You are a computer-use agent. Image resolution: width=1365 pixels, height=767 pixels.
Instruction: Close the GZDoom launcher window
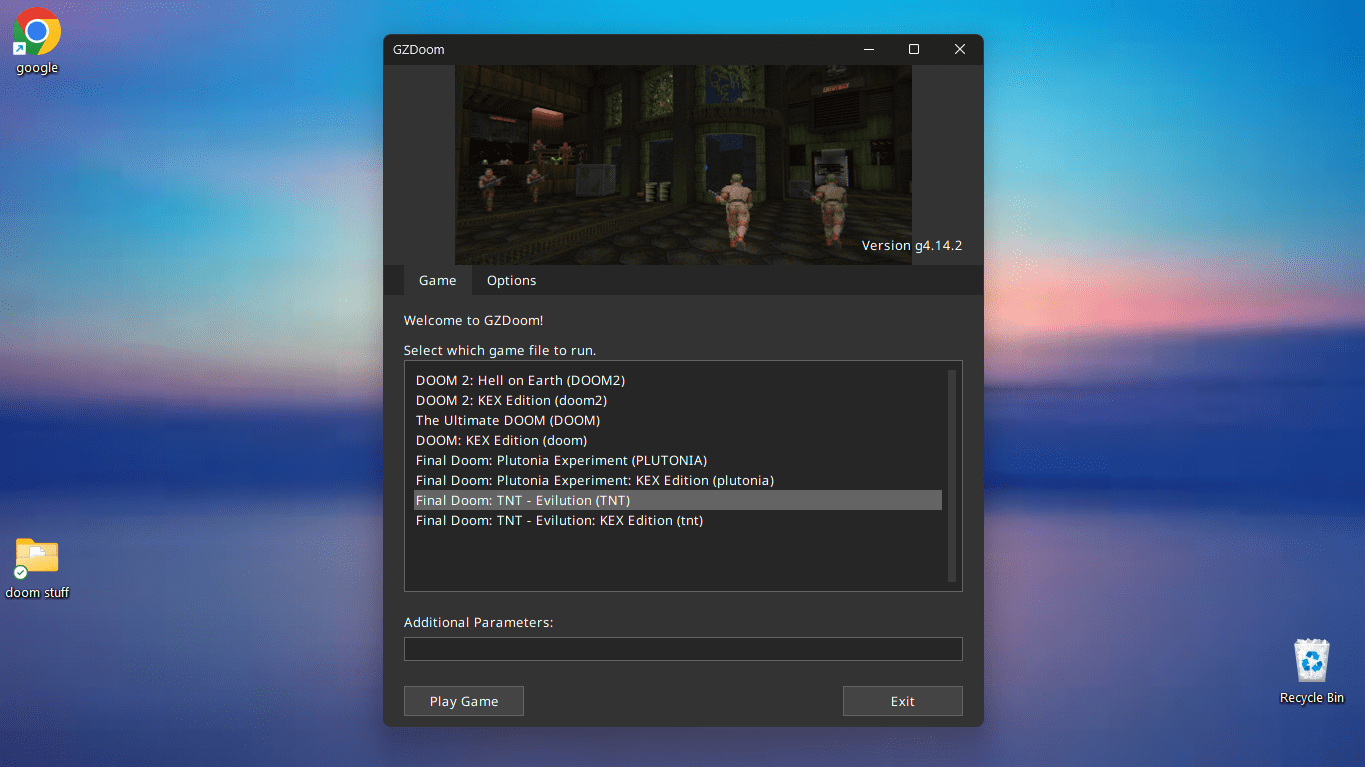tap(959, 49)
